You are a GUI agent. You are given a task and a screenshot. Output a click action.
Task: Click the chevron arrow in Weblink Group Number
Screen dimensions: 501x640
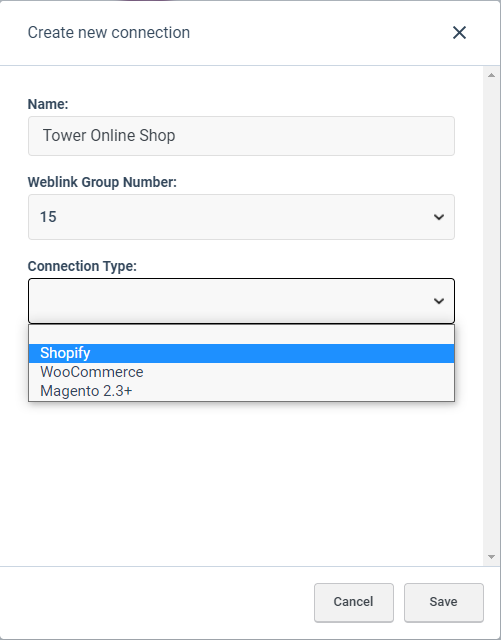[439, 217]
